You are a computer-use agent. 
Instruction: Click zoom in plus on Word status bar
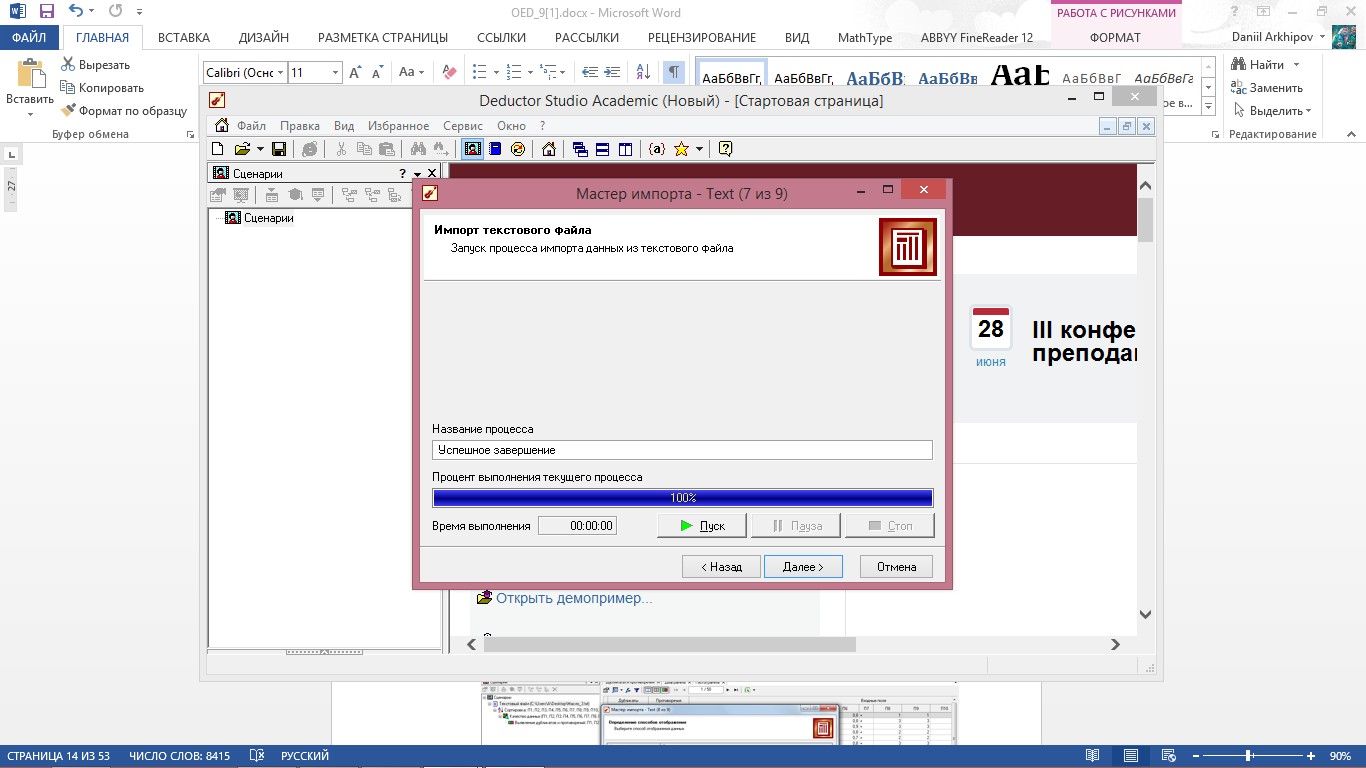(x=1311, y=756)
